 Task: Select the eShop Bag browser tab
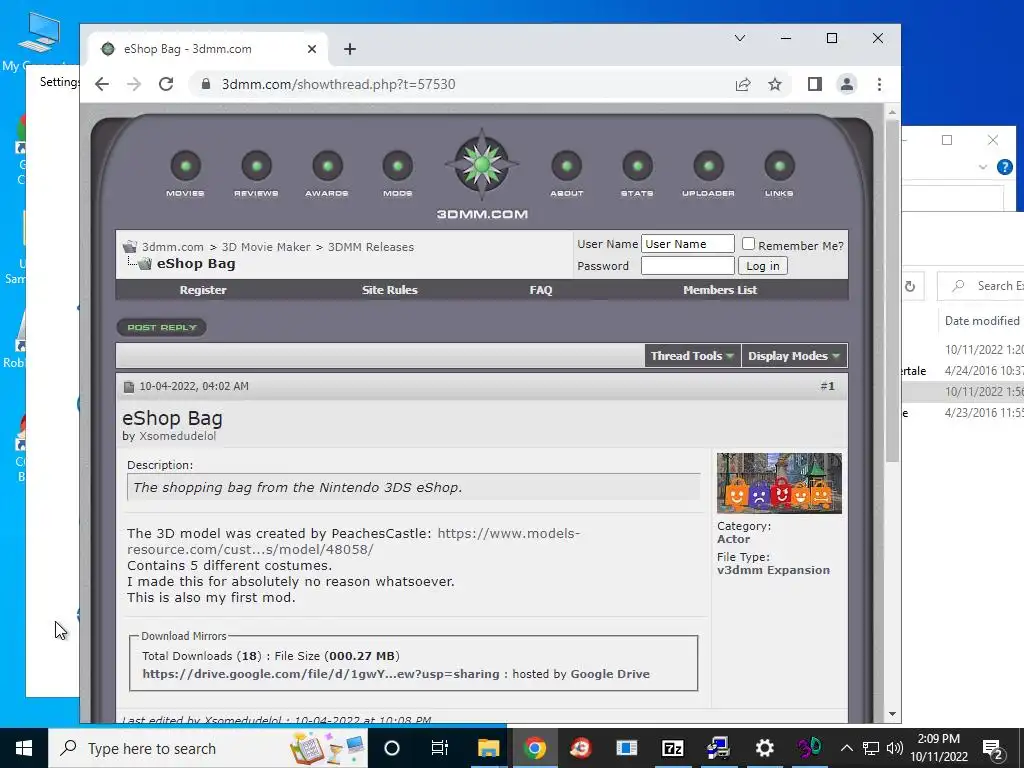pyautogui.click(x=208, y=49)
